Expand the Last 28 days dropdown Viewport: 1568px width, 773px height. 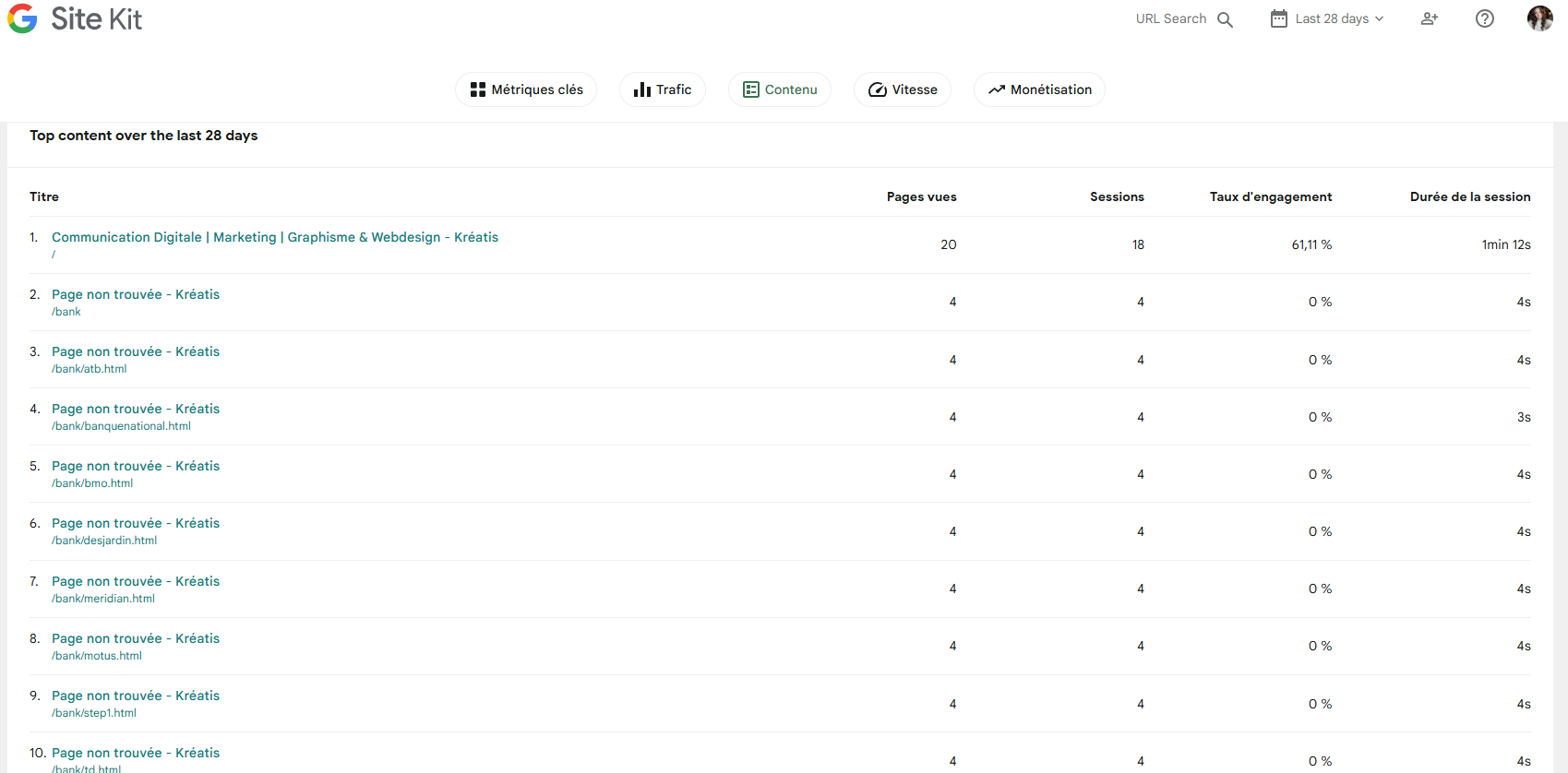pyautogui.click(x=1340, y=18)
